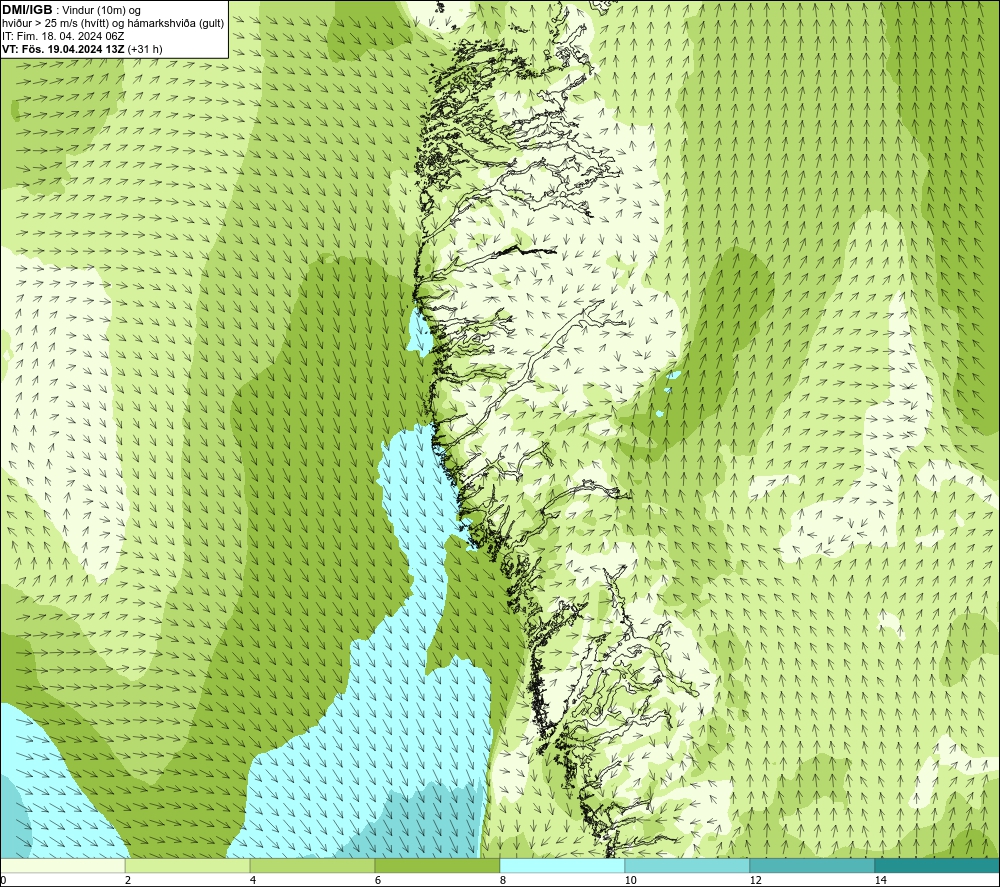This screenshot has width=1000, height=887.
Task: Click the DMI/IGB title text
Action: (27, 10)
